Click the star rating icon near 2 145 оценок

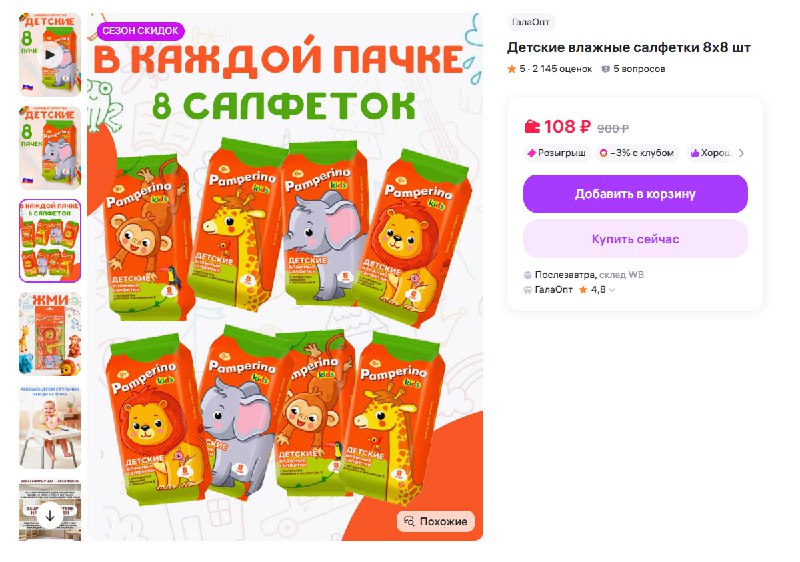512,69
